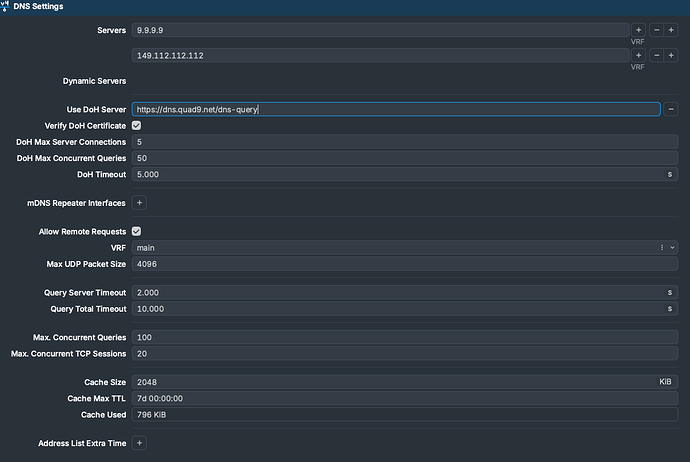The image size is (690, 462).
Task: Click the Cache Size field showing 2048
Action: click(405, 382)
